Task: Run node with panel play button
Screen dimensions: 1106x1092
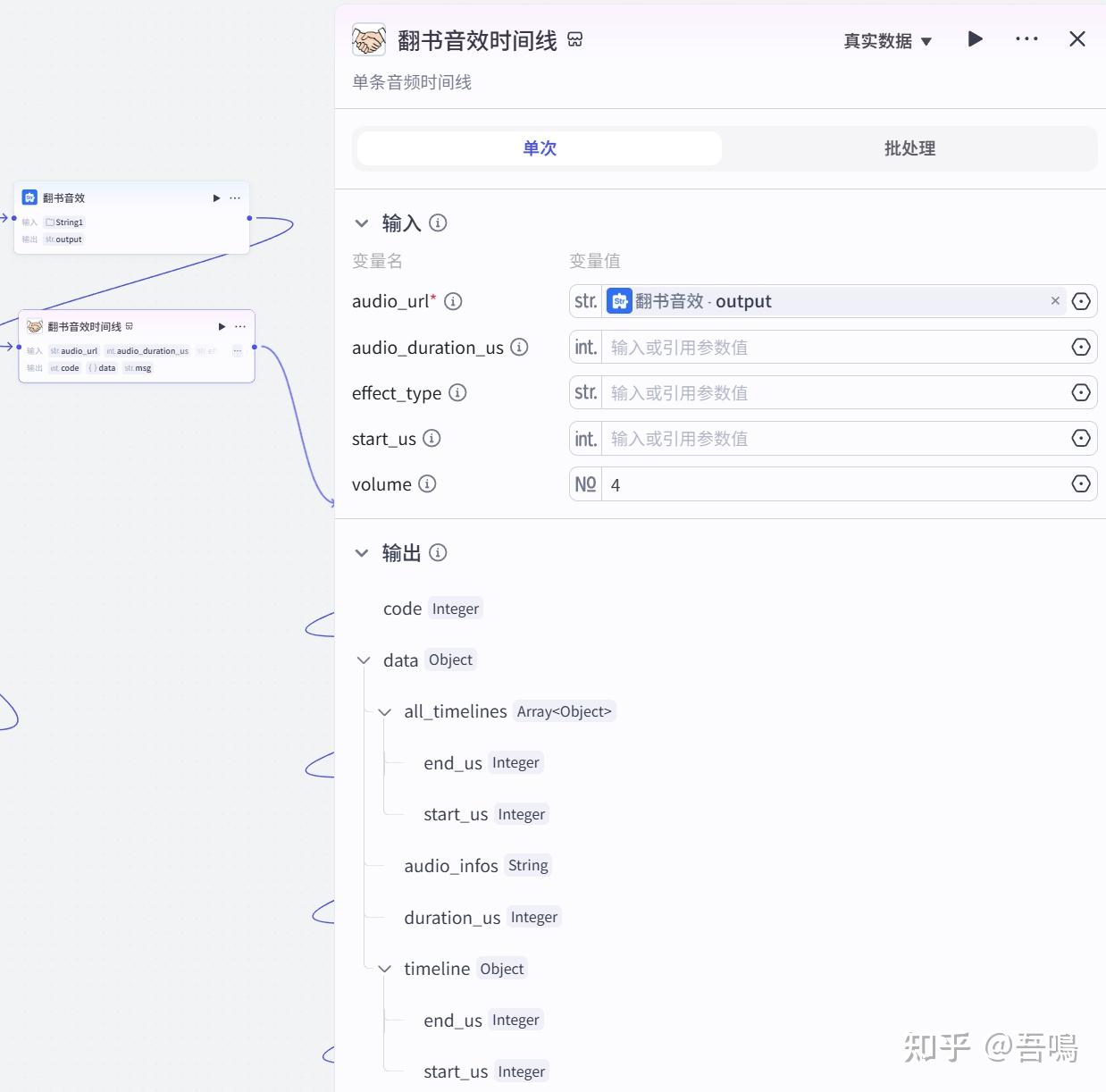Action: (x=976, y=38)
